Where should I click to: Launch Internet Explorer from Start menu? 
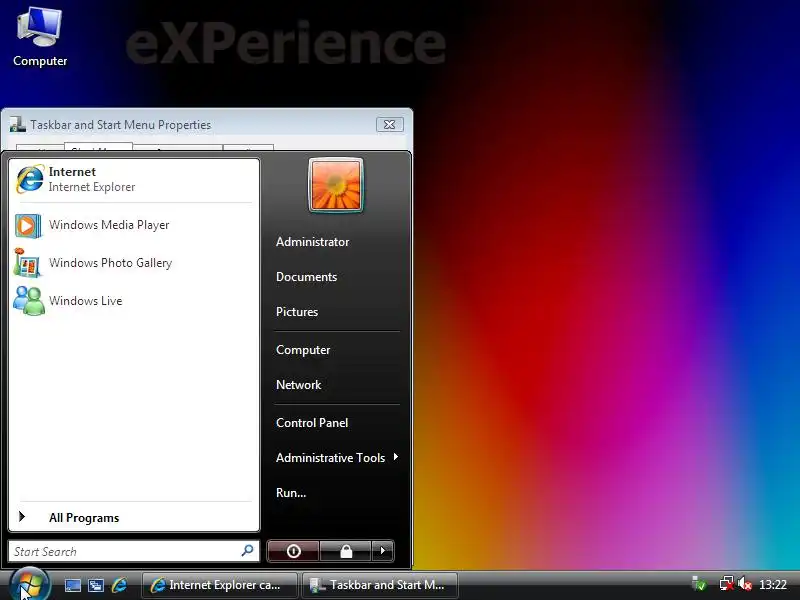coord(134,180)
